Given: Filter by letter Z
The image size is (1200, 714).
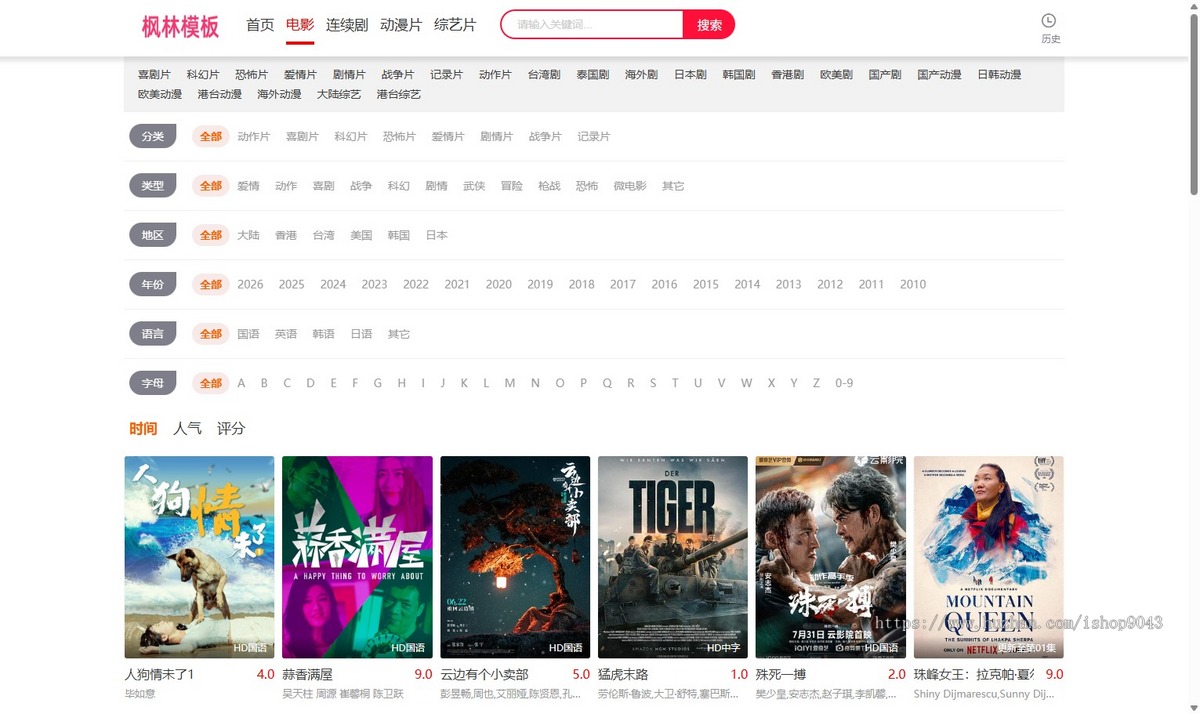Looking at the screenshot, I should pyautogui.click(x=816, y=383).
